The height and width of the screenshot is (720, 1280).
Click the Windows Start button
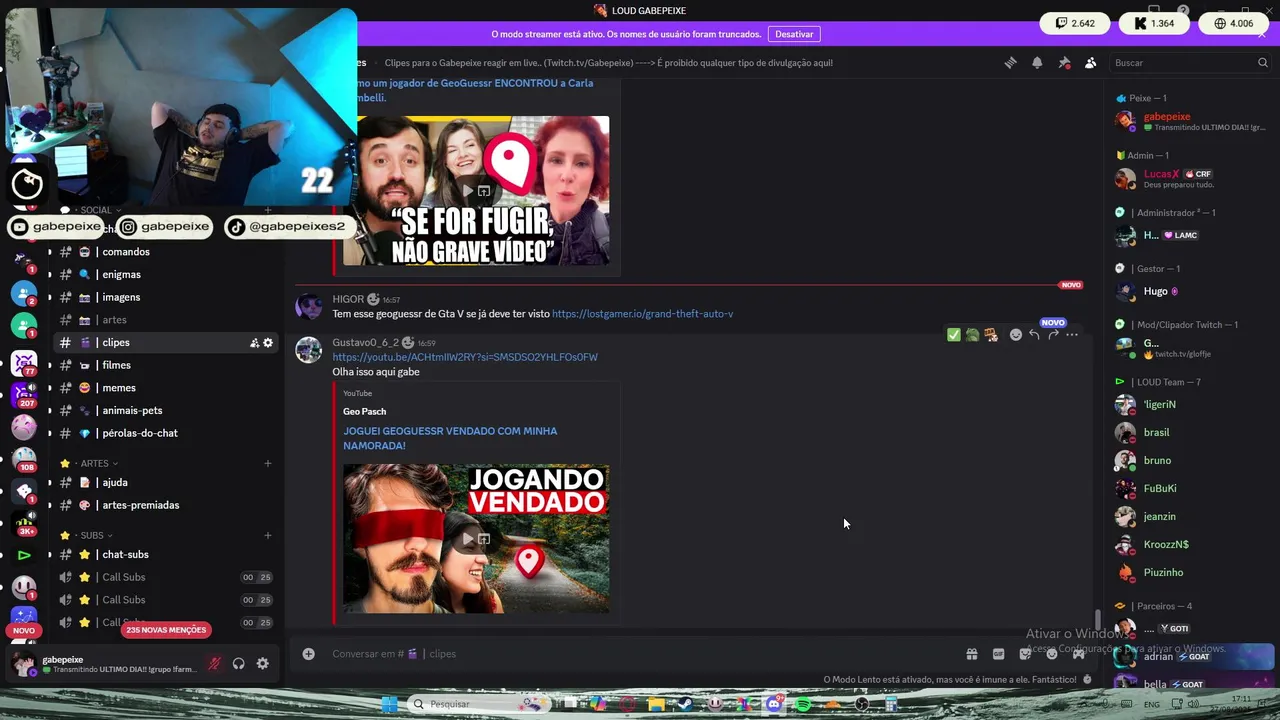(389, 704)
